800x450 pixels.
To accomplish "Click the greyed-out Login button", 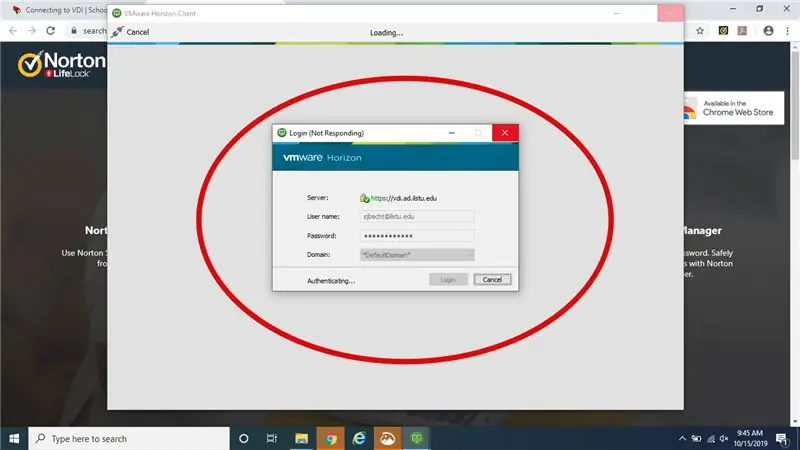I will coord(448,280).
